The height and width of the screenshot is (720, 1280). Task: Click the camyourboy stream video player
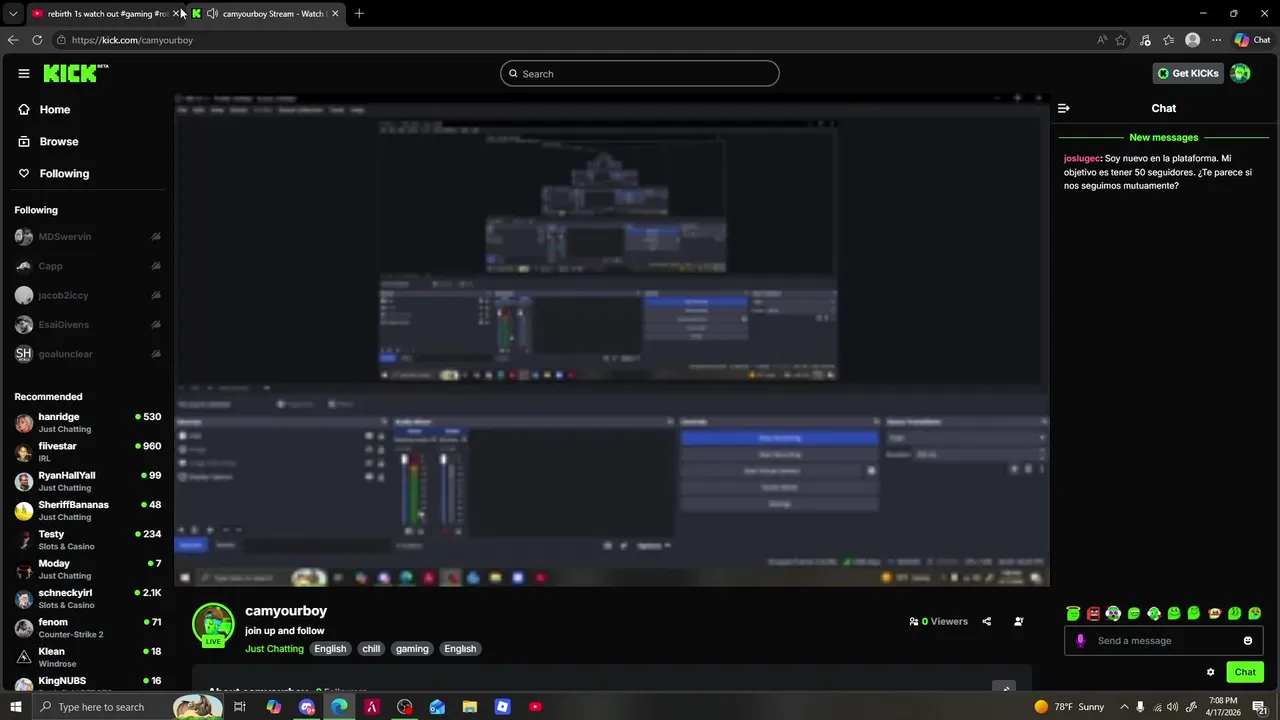click(612, 340)
